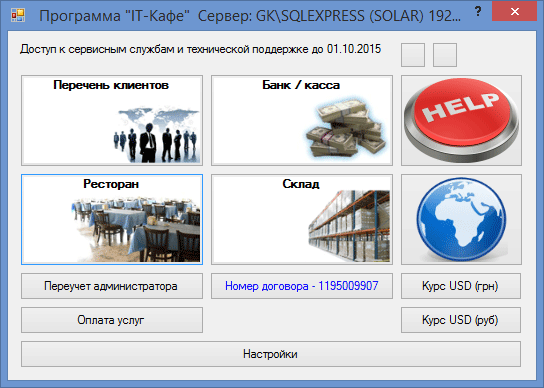Click the Оплата услуг button
544x388 pixels.
pyautogui.click(x=112, y=320)
